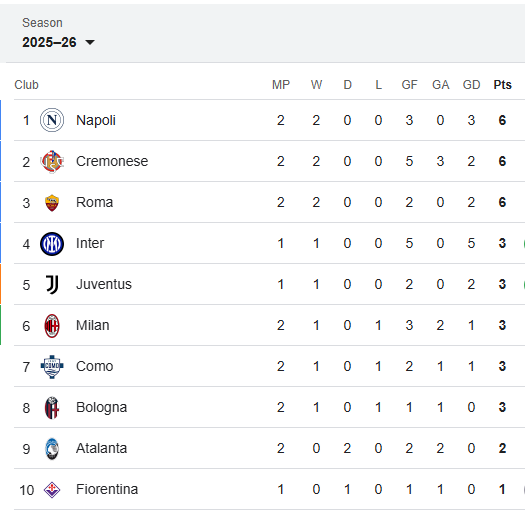
Task: Click the Milan club crest
Action: pos(52,325)
